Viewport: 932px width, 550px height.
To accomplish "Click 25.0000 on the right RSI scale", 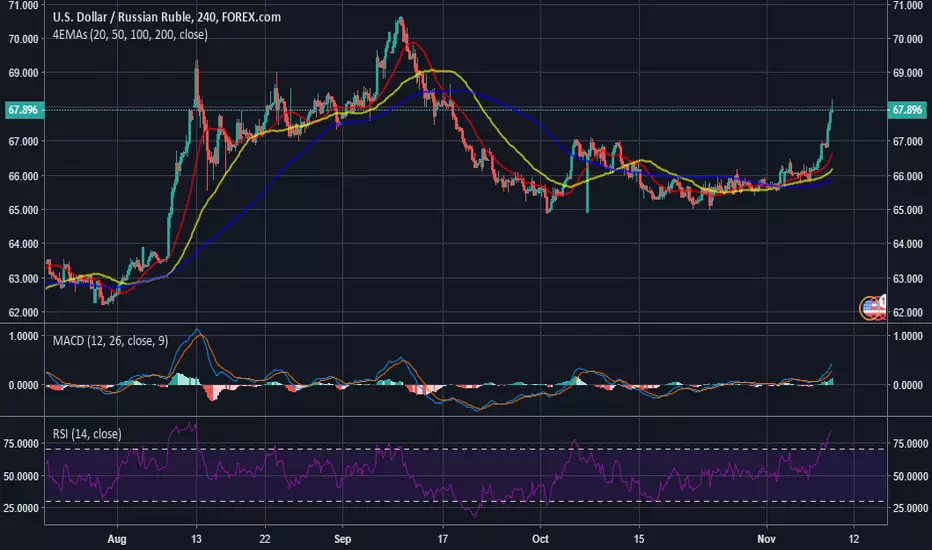I will tap(910, 508).
